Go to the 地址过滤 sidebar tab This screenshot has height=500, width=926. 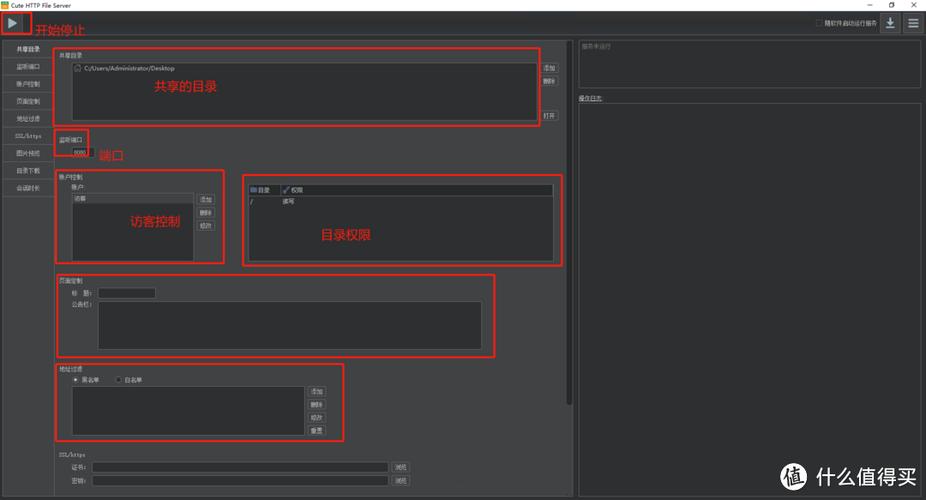(x=28, y=118)
